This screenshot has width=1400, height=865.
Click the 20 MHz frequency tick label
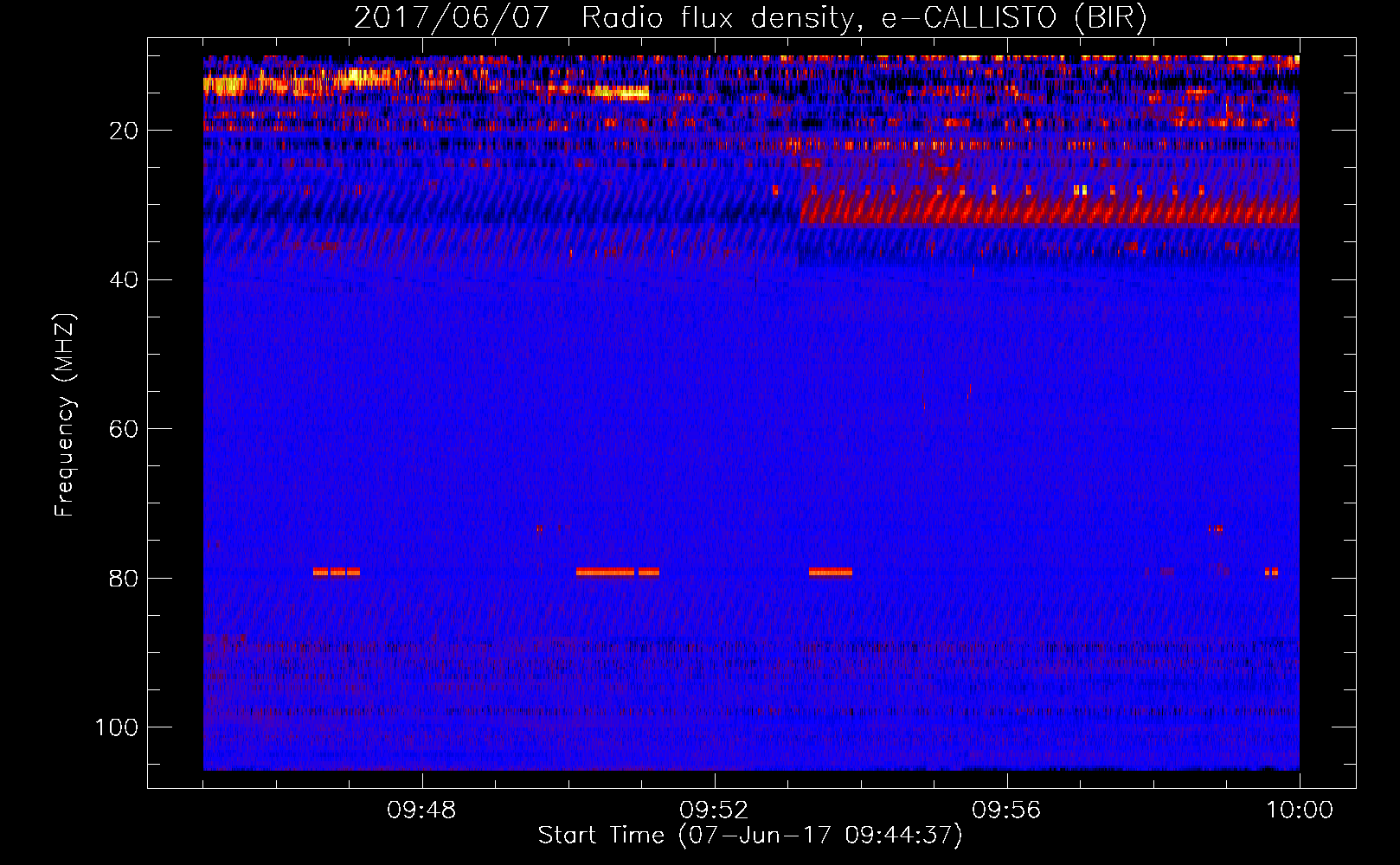[124, 131]
